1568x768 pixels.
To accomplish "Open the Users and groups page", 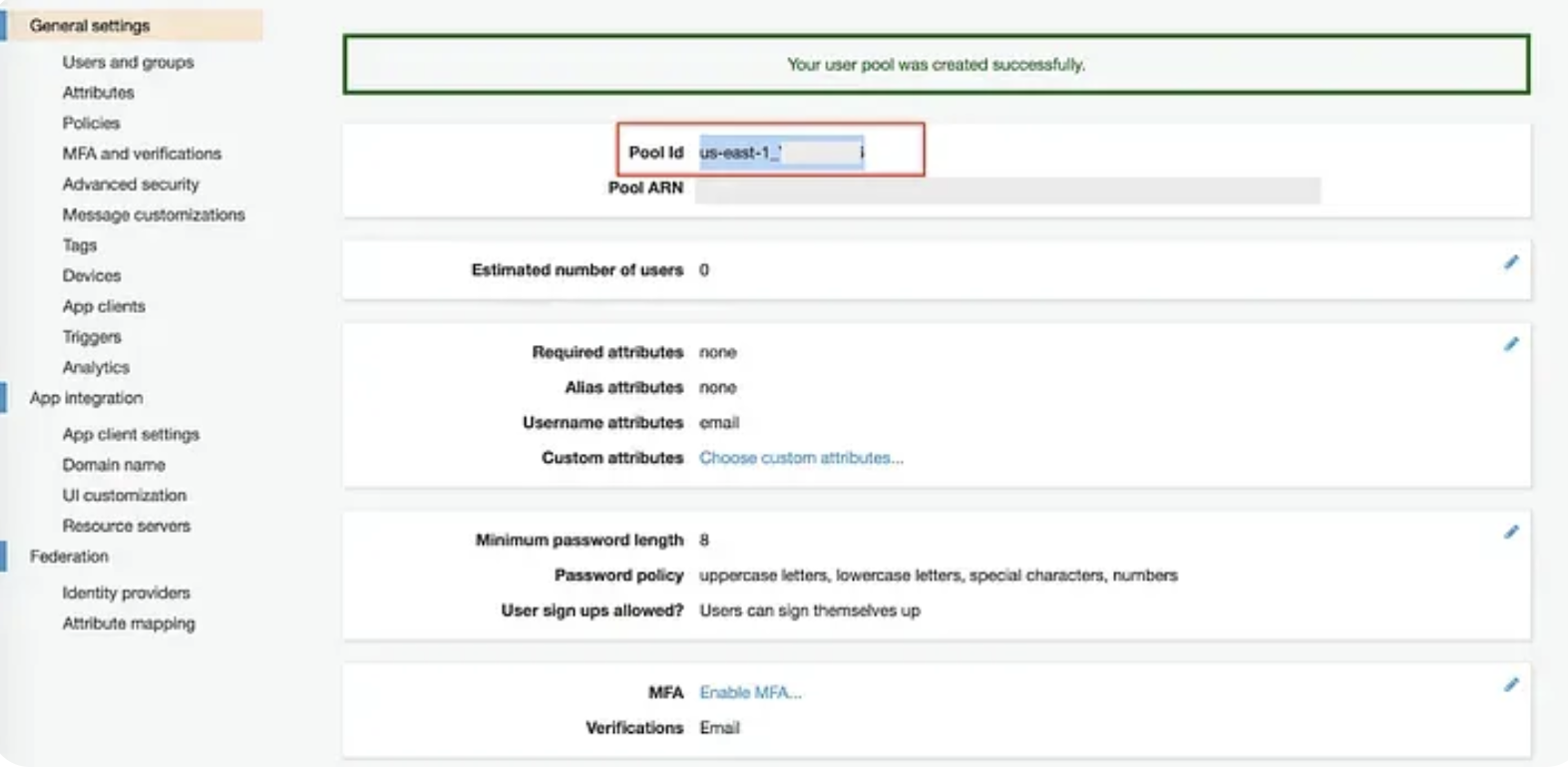I will click(128, 62).
